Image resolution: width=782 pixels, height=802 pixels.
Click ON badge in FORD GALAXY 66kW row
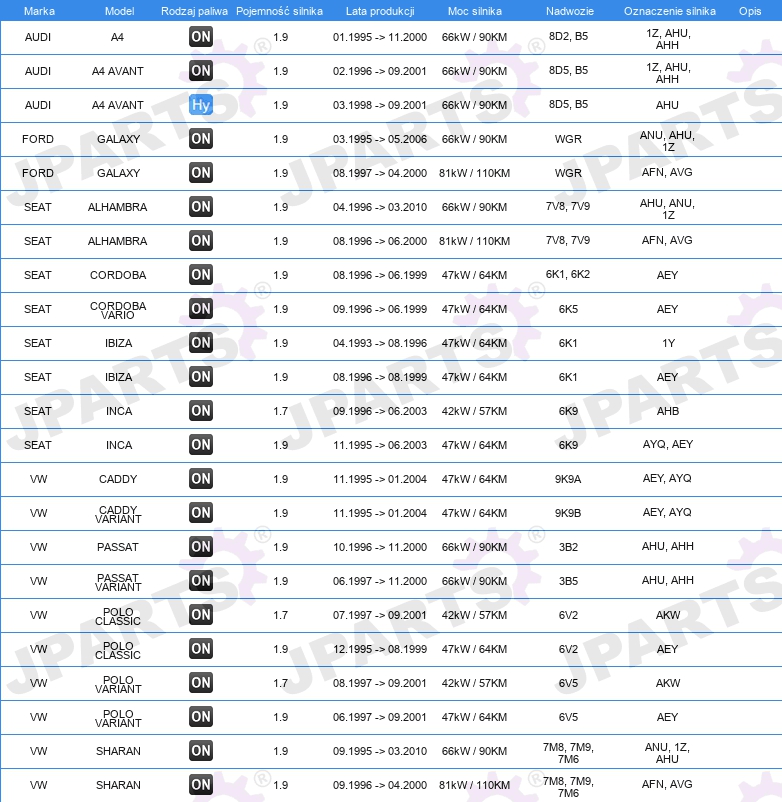(x=200, y=139)
